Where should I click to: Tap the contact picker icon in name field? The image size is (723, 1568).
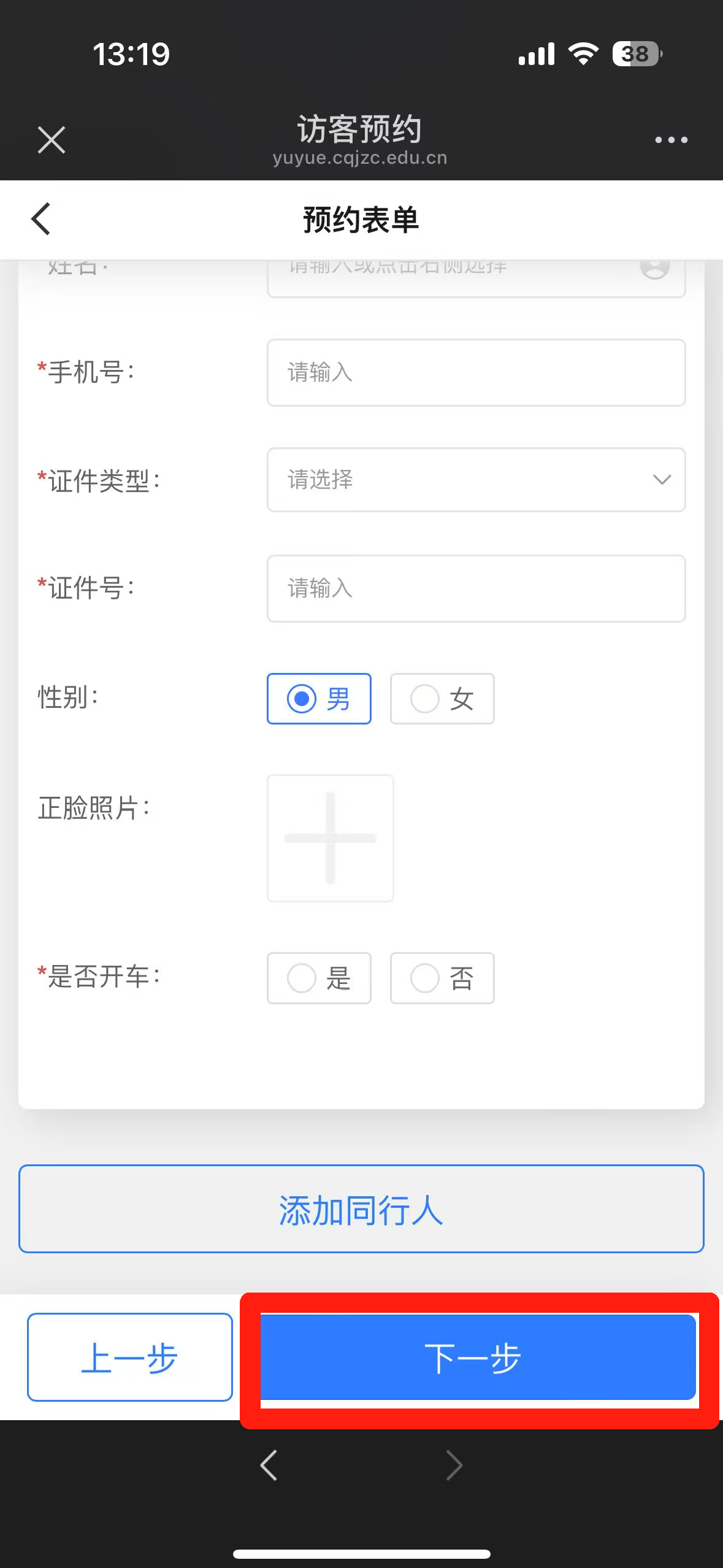tap(654, 268)
